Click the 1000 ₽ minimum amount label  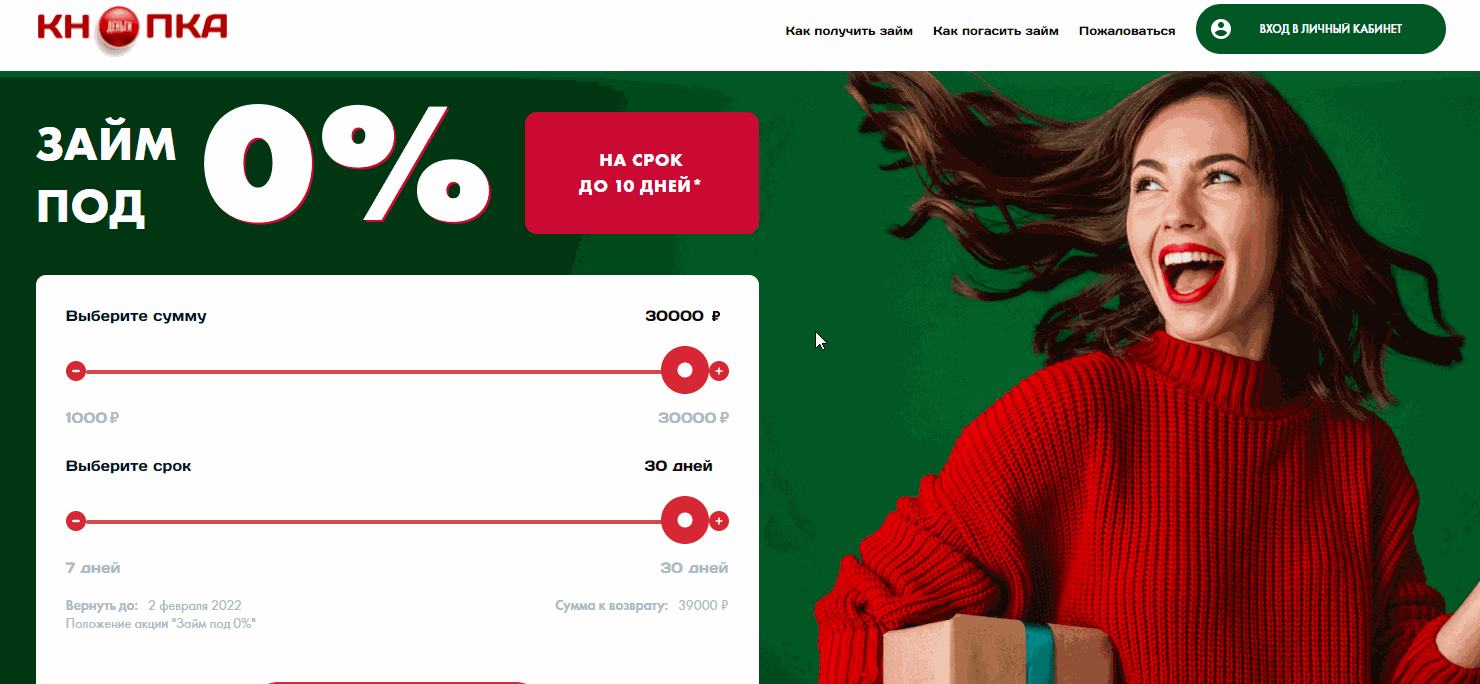pyautogui.click(x=92, y=418)
